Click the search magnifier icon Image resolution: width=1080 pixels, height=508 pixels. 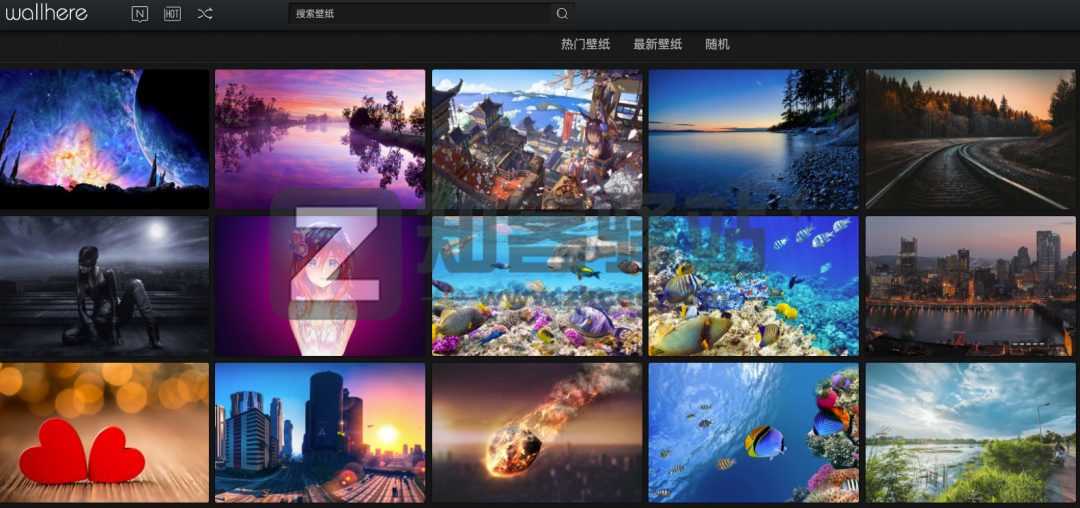click(562, 14)
